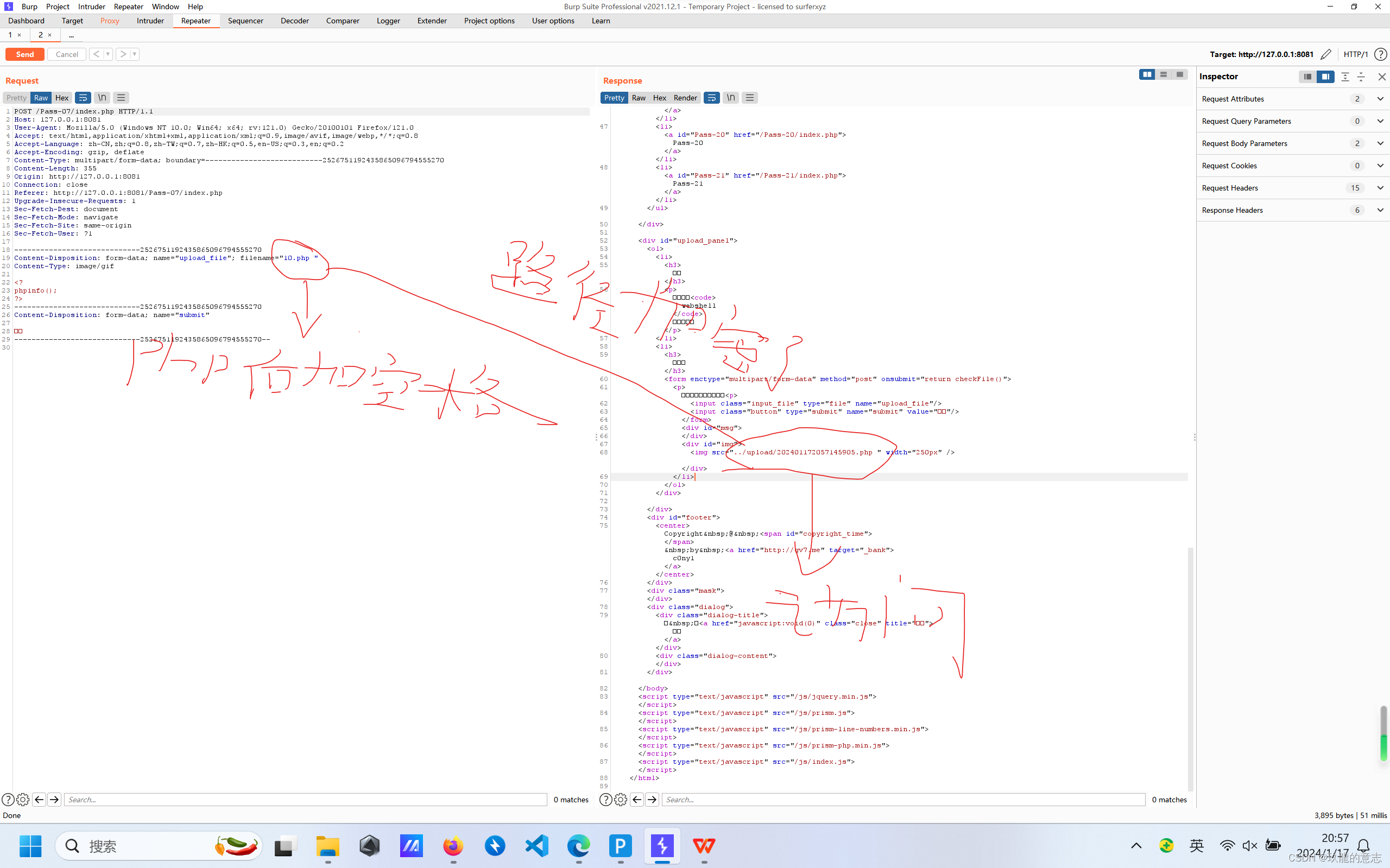The height and width of the screenshot is (868, 1390).
Task: Focus the Response search field
Action: pyautogui.click(x=903, y=799)
